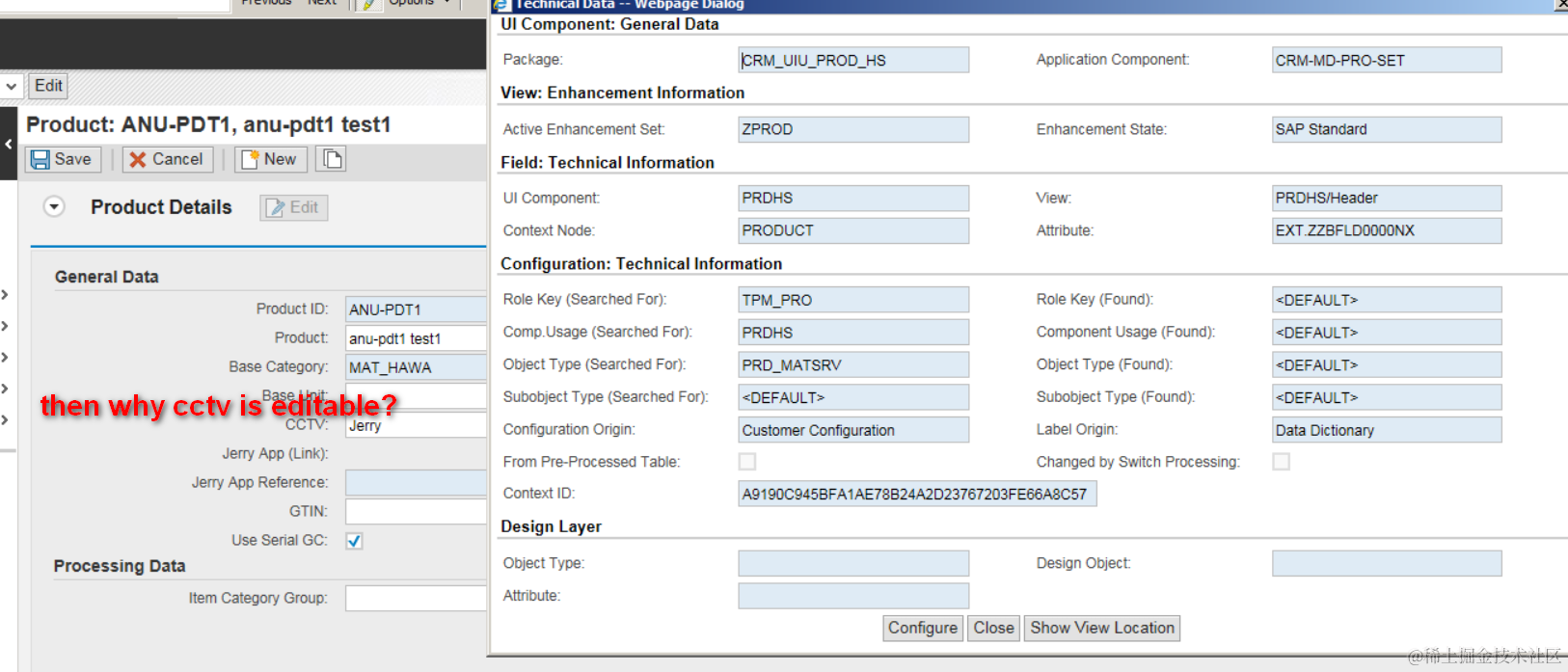Click the Save button with floppy icon
1568x672 pixels.
[x=63, y=159]
